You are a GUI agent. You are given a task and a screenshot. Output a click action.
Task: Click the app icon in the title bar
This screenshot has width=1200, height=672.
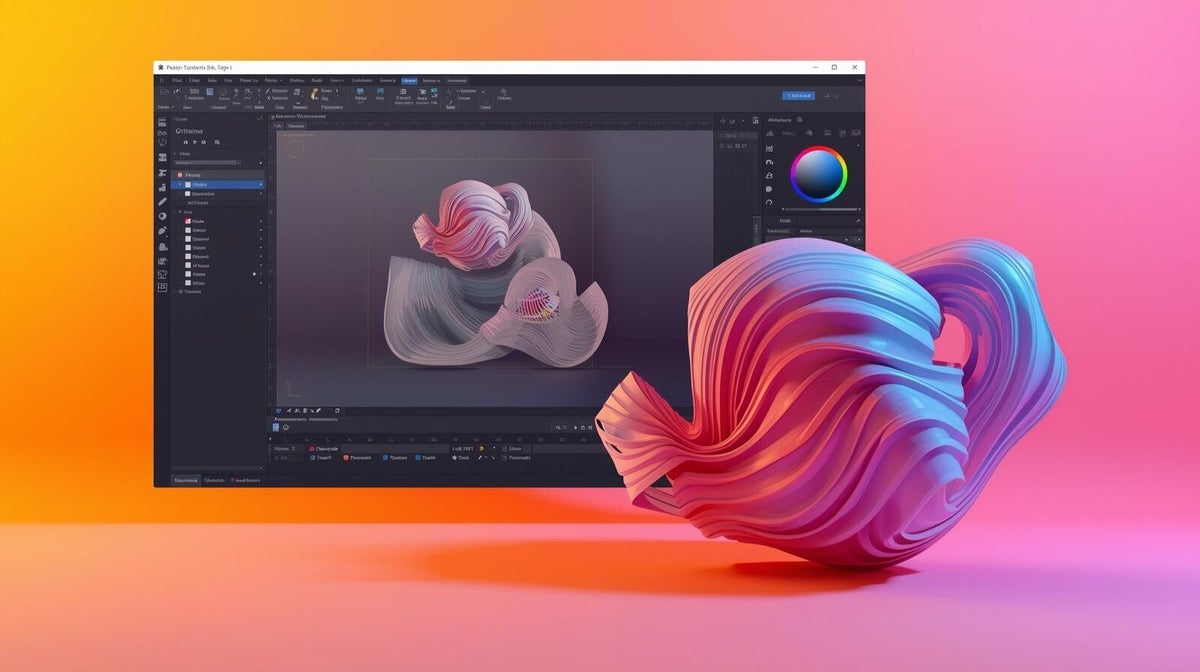tap(160, 67)
